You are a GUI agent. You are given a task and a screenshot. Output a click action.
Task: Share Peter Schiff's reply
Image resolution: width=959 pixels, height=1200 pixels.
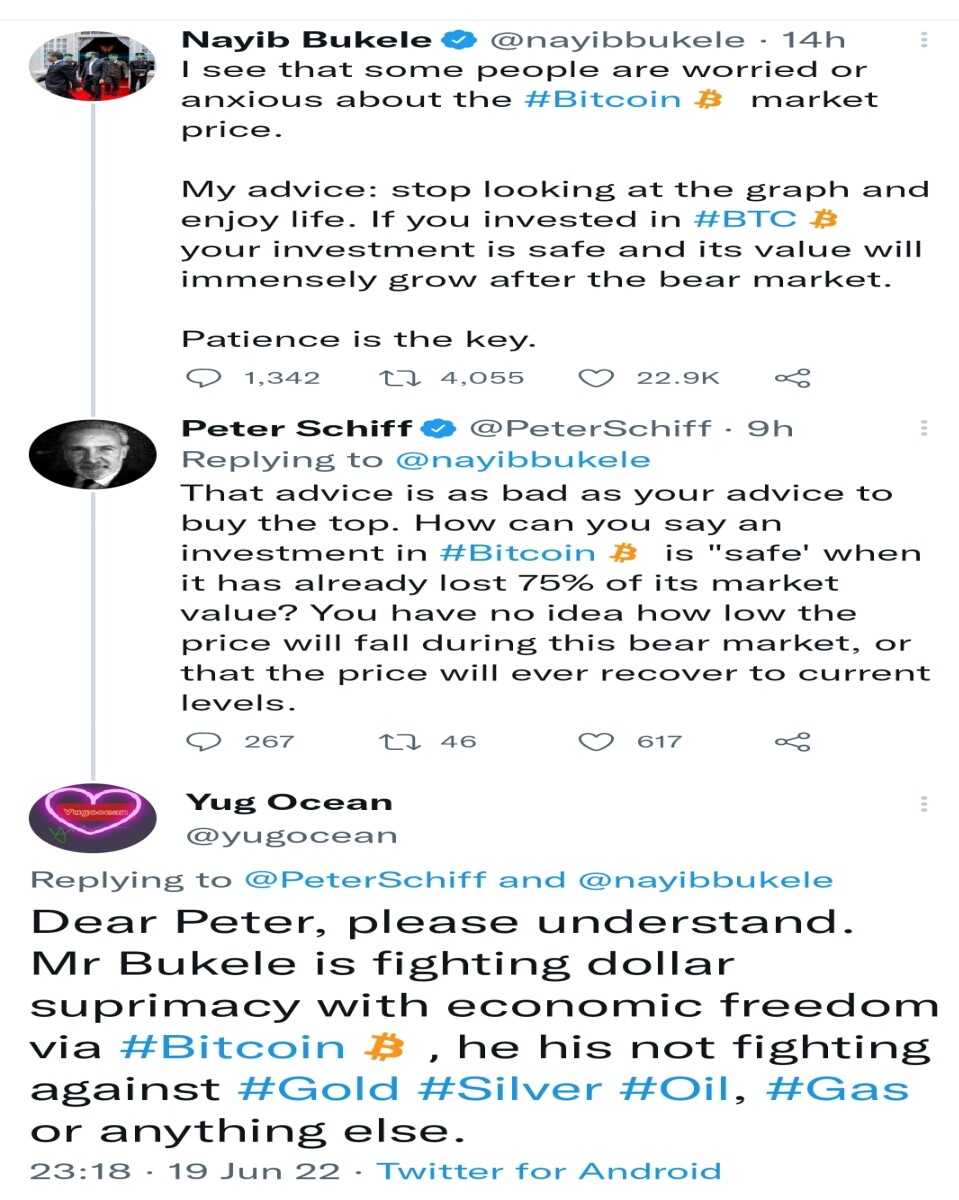tap(793, 741)
